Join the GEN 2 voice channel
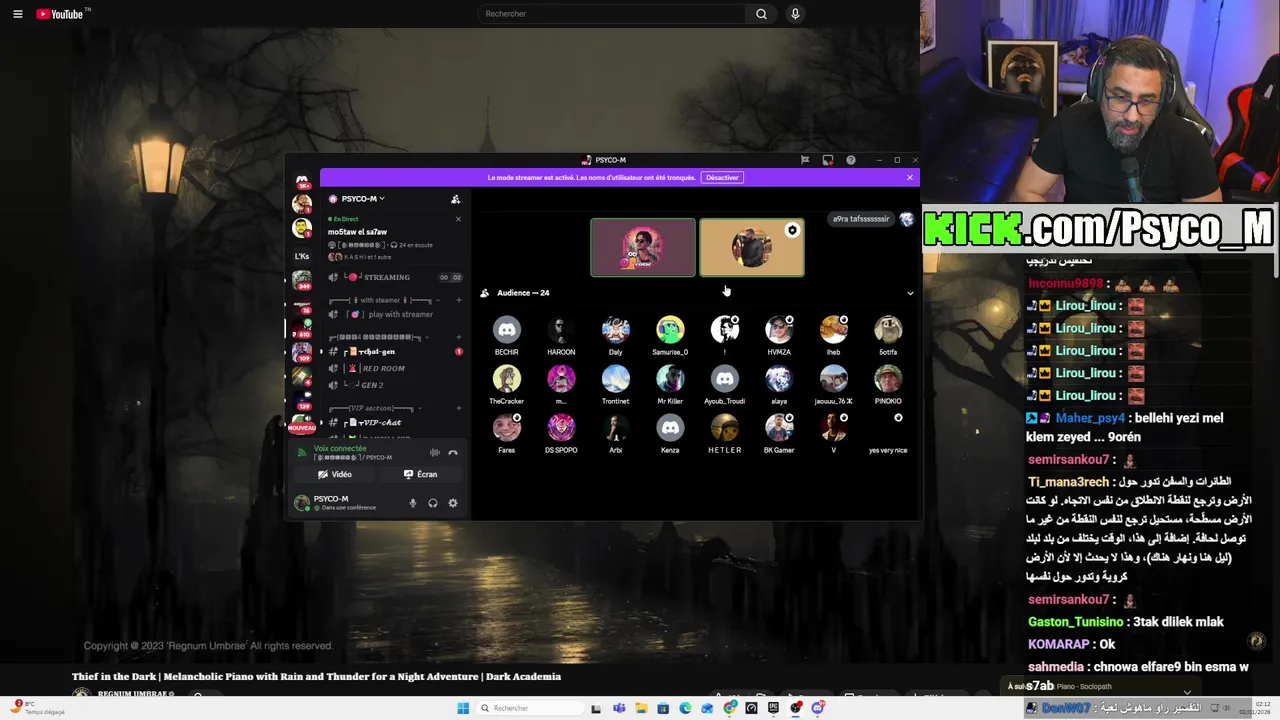The width and height of the screenshot is (1280, 720). pos(395,385)
